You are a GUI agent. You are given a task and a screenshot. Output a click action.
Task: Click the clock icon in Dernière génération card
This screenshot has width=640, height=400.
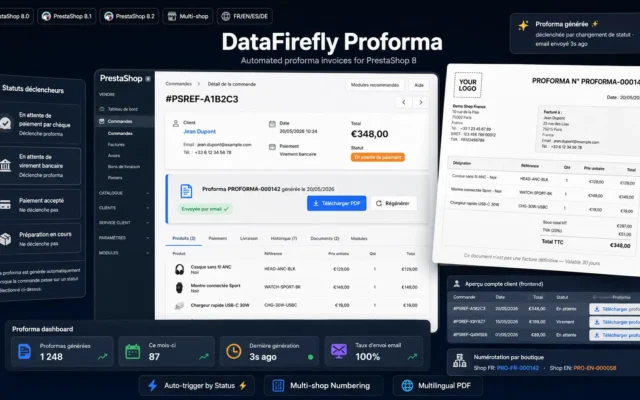[x=233, y=351]
